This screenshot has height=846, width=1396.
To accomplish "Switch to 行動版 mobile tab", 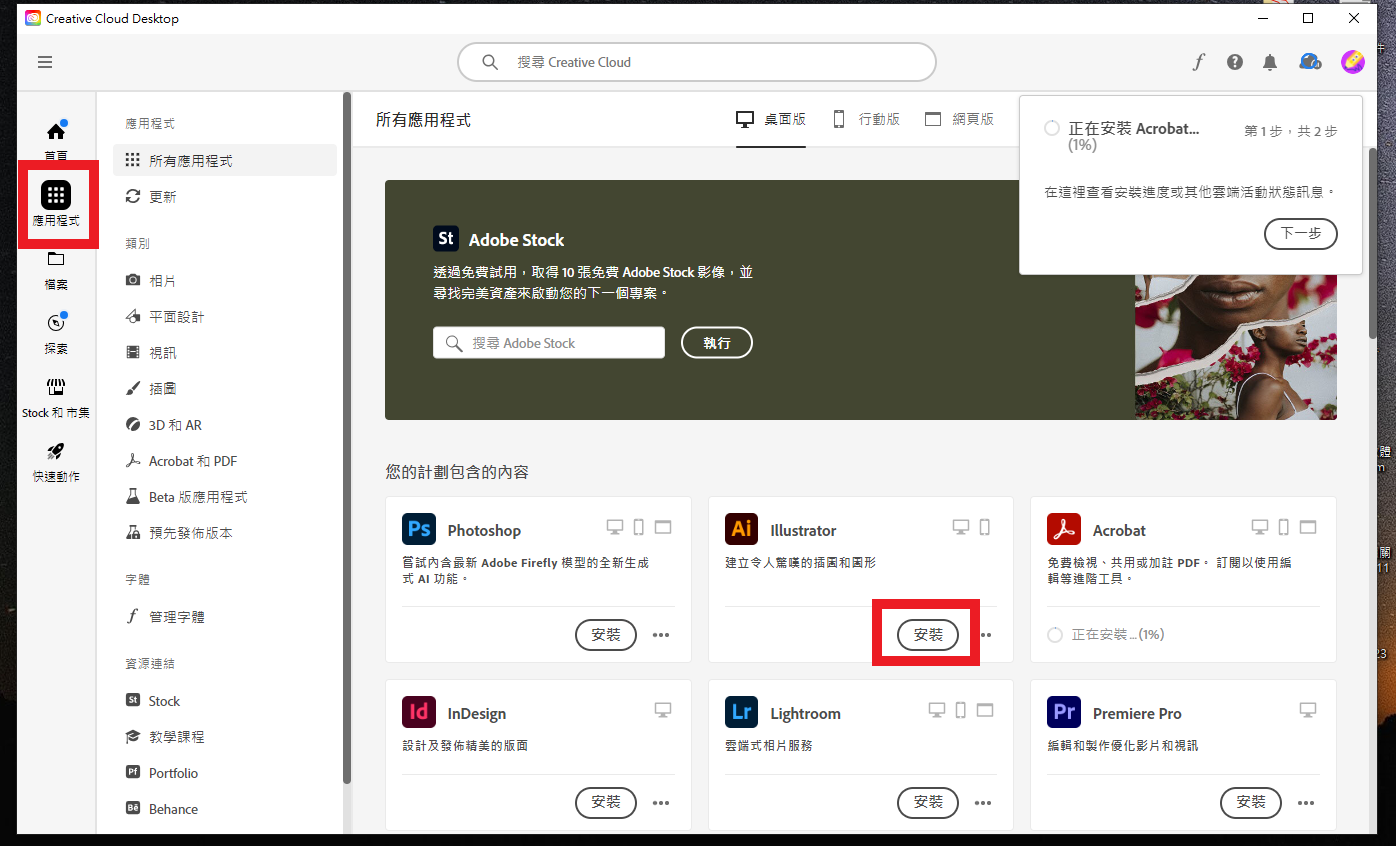I will (x=866, y=119).
